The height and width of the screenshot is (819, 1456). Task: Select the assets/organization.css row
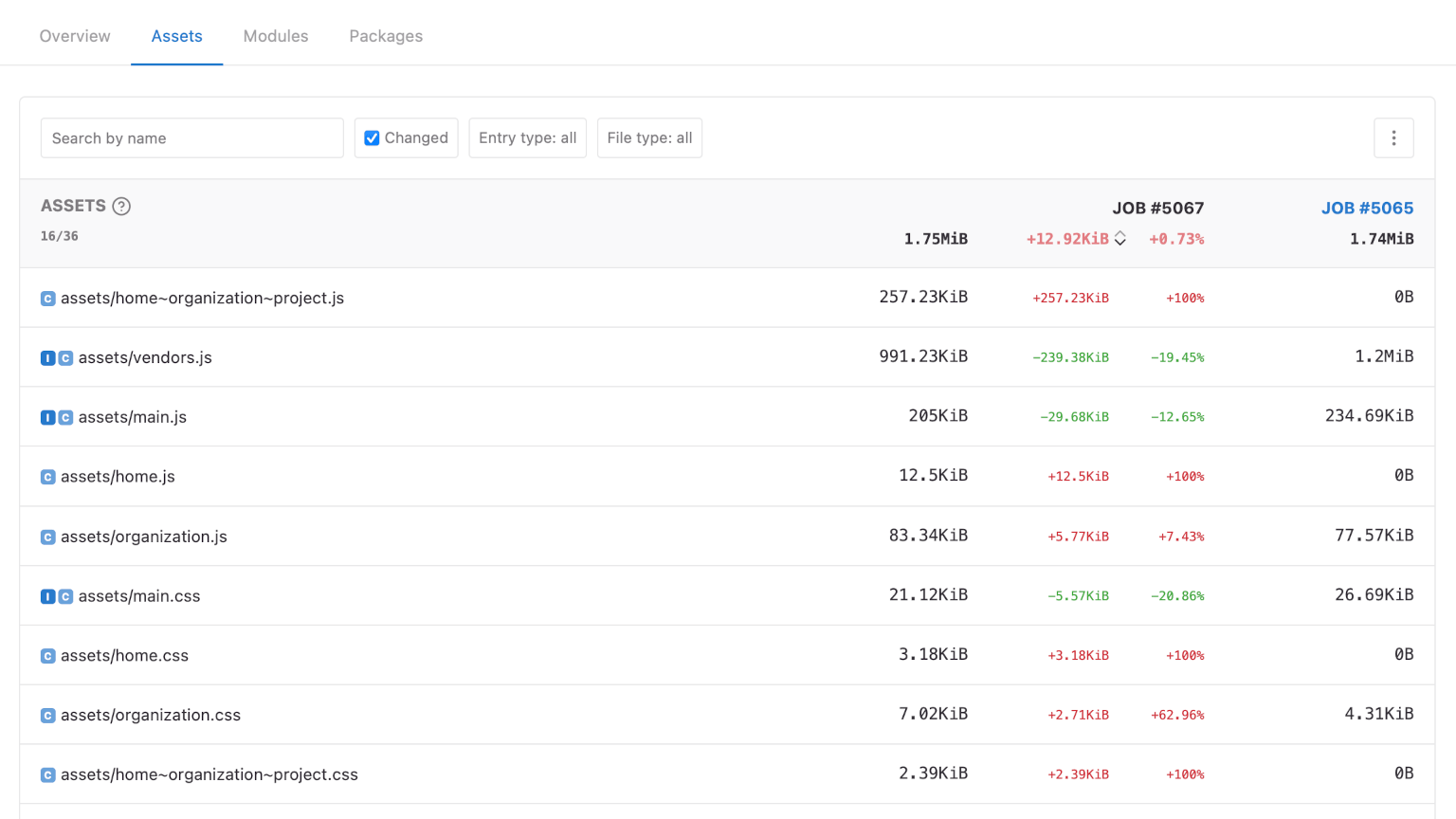coord(151,715)
